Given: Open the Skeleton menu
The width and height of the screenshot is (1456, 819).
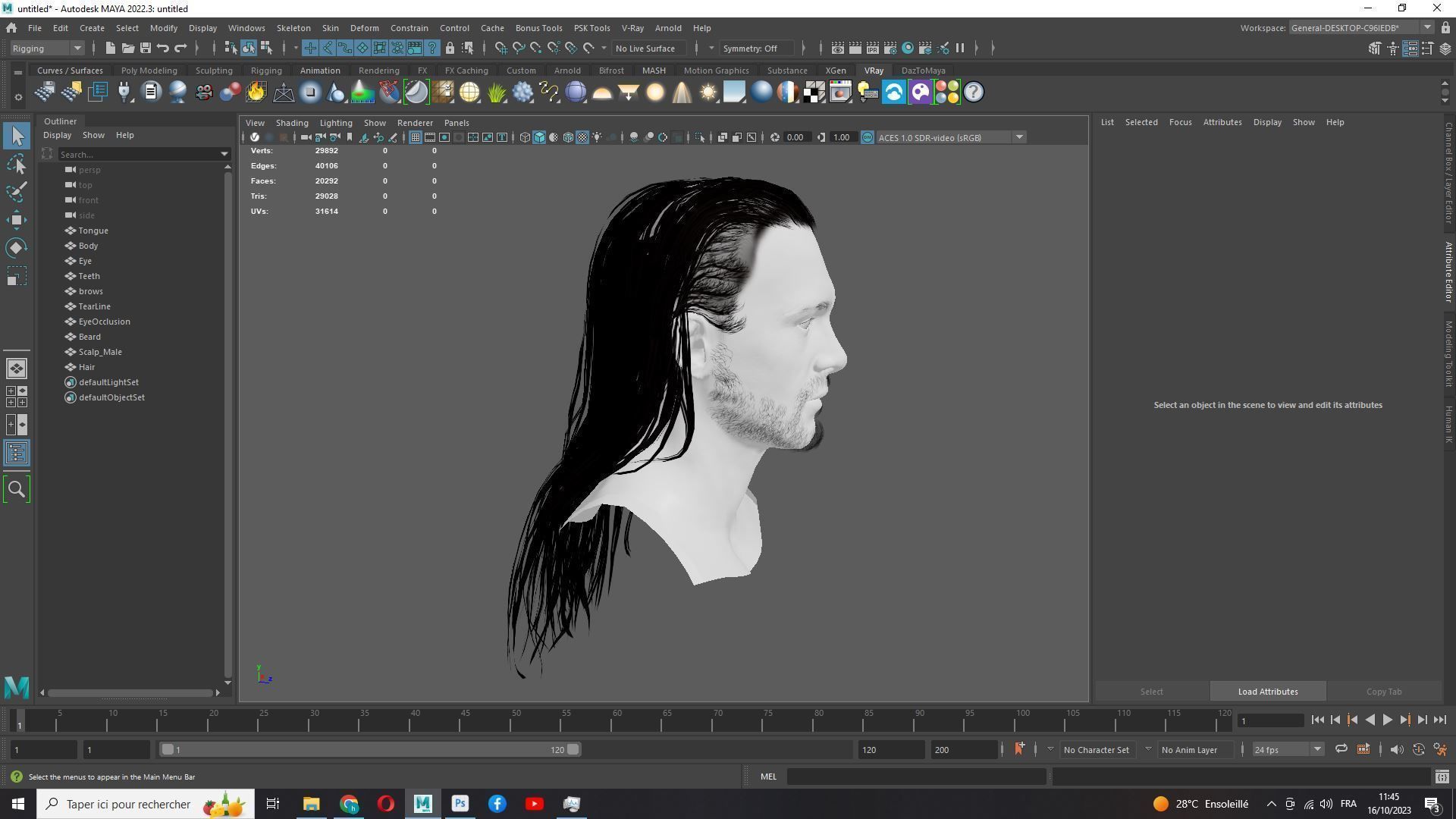Looking at the screenshot, I should 293,28.
